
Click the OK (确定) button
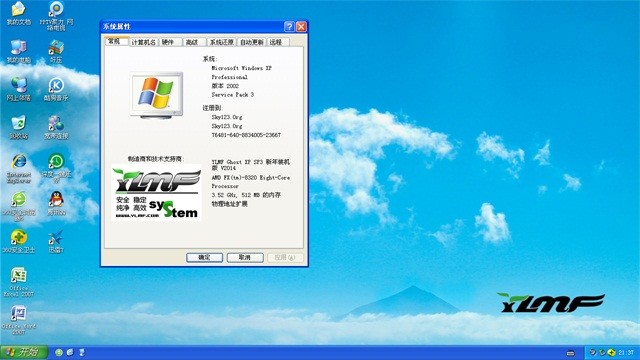point(204,258)
